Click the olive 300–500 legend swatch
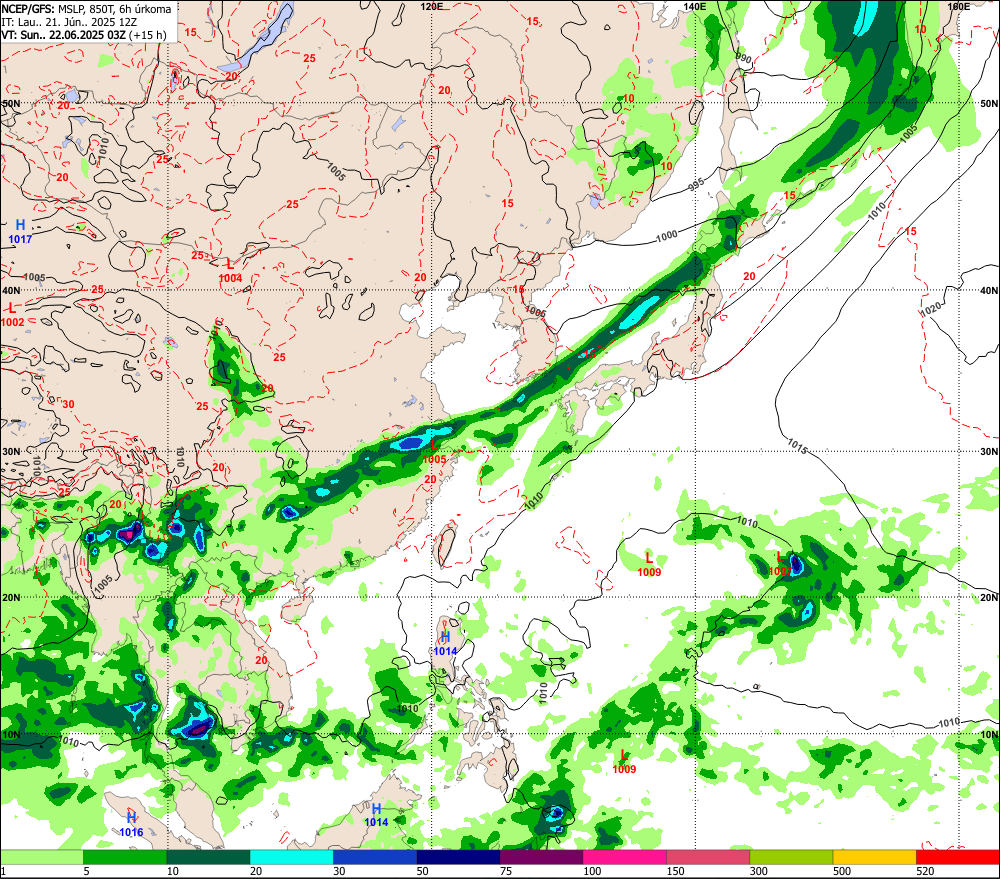 click(x=791, y=857)
